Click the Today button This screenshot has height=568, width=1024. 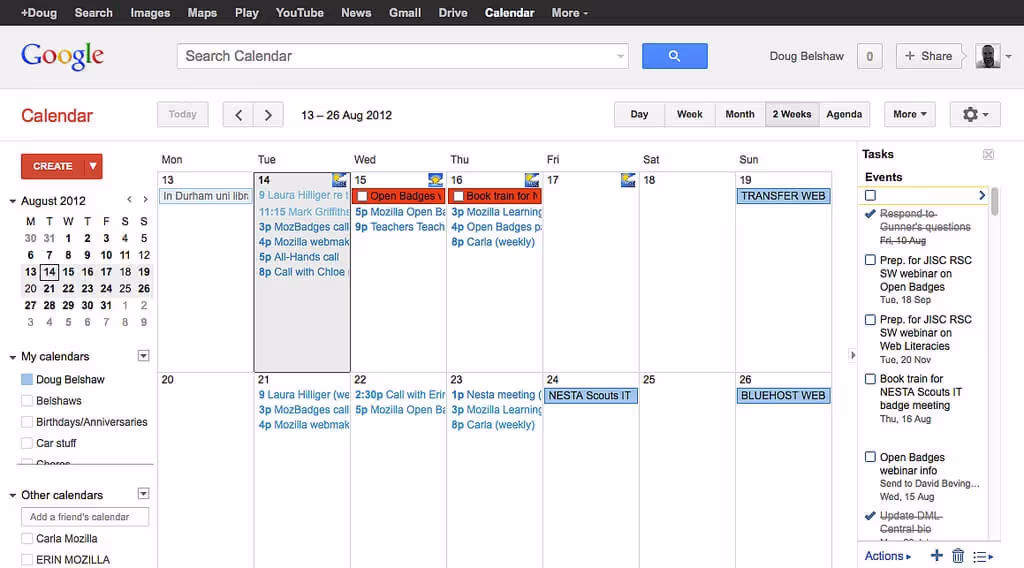click(x=182, y=114)
